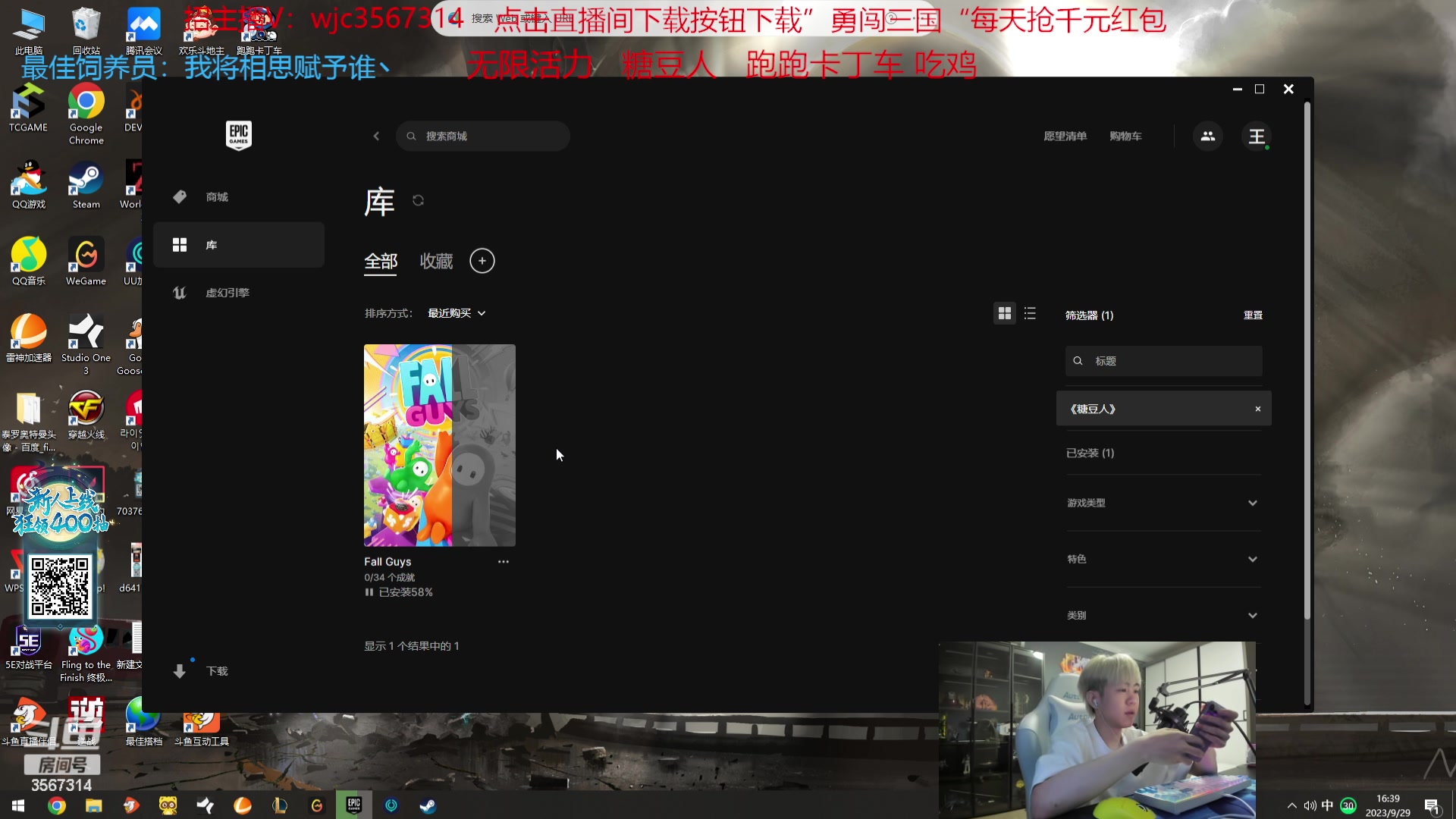Expand the 类别 filter section
1456x819 pixels.
[1163, 615]
